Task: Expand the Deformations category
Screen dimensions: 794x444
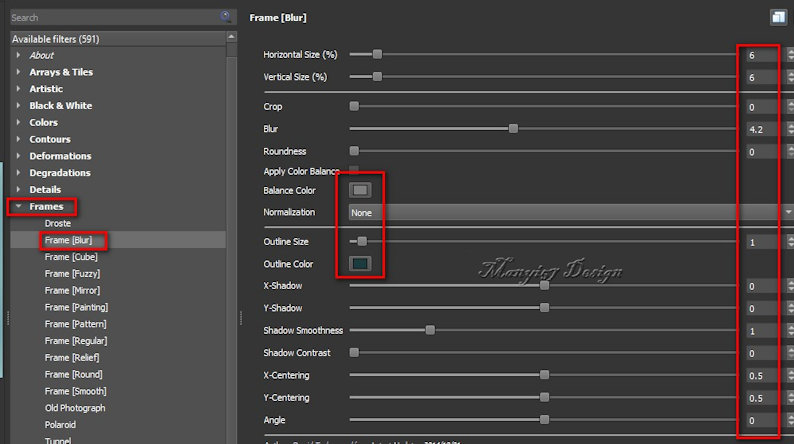Action: [18, 156]
